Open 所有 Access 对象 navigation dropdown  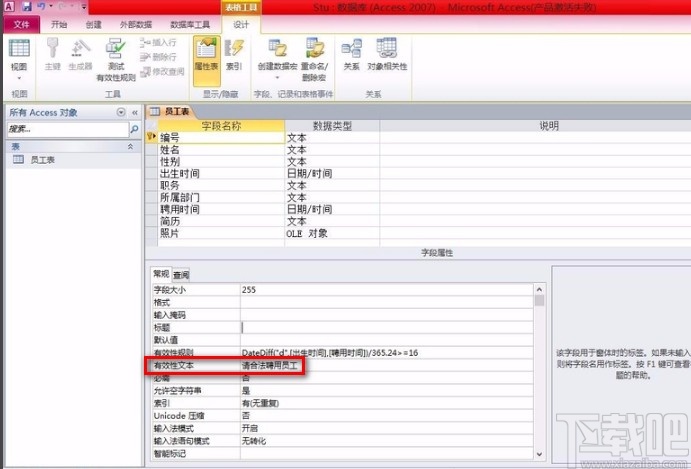[x=121, y=112]
